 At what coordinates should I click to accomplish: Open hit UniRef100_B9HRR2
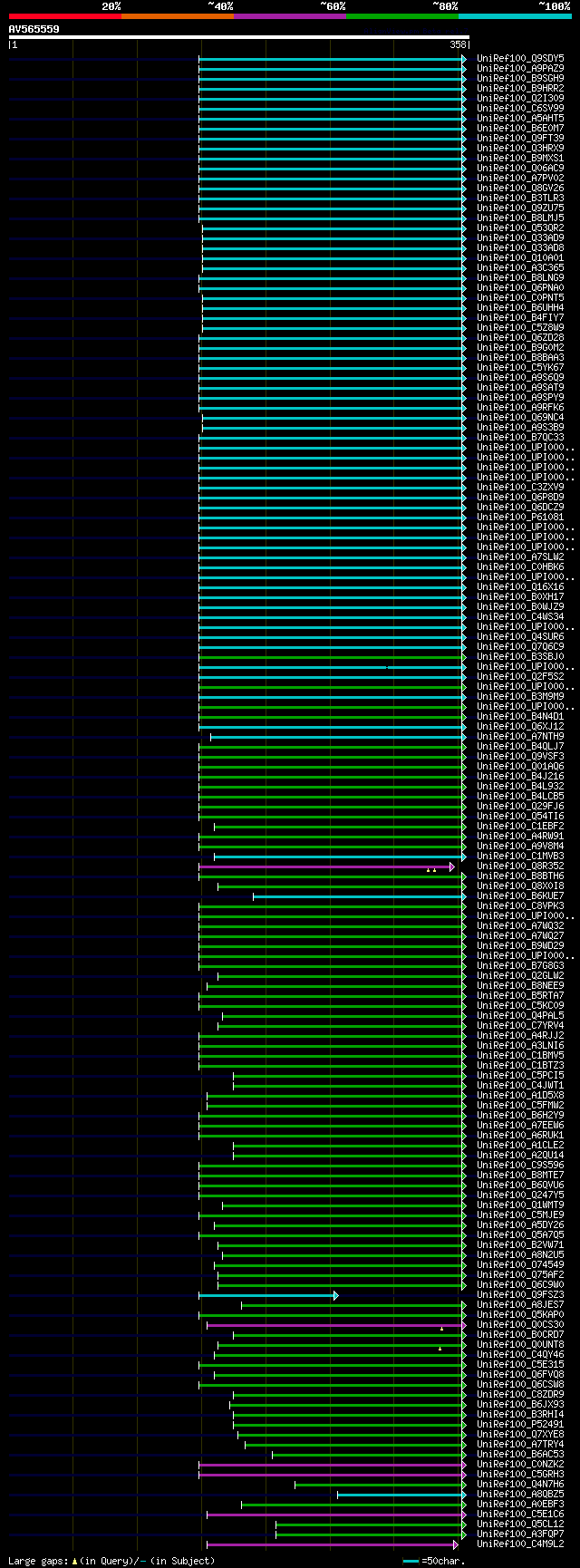coord(520,88)
